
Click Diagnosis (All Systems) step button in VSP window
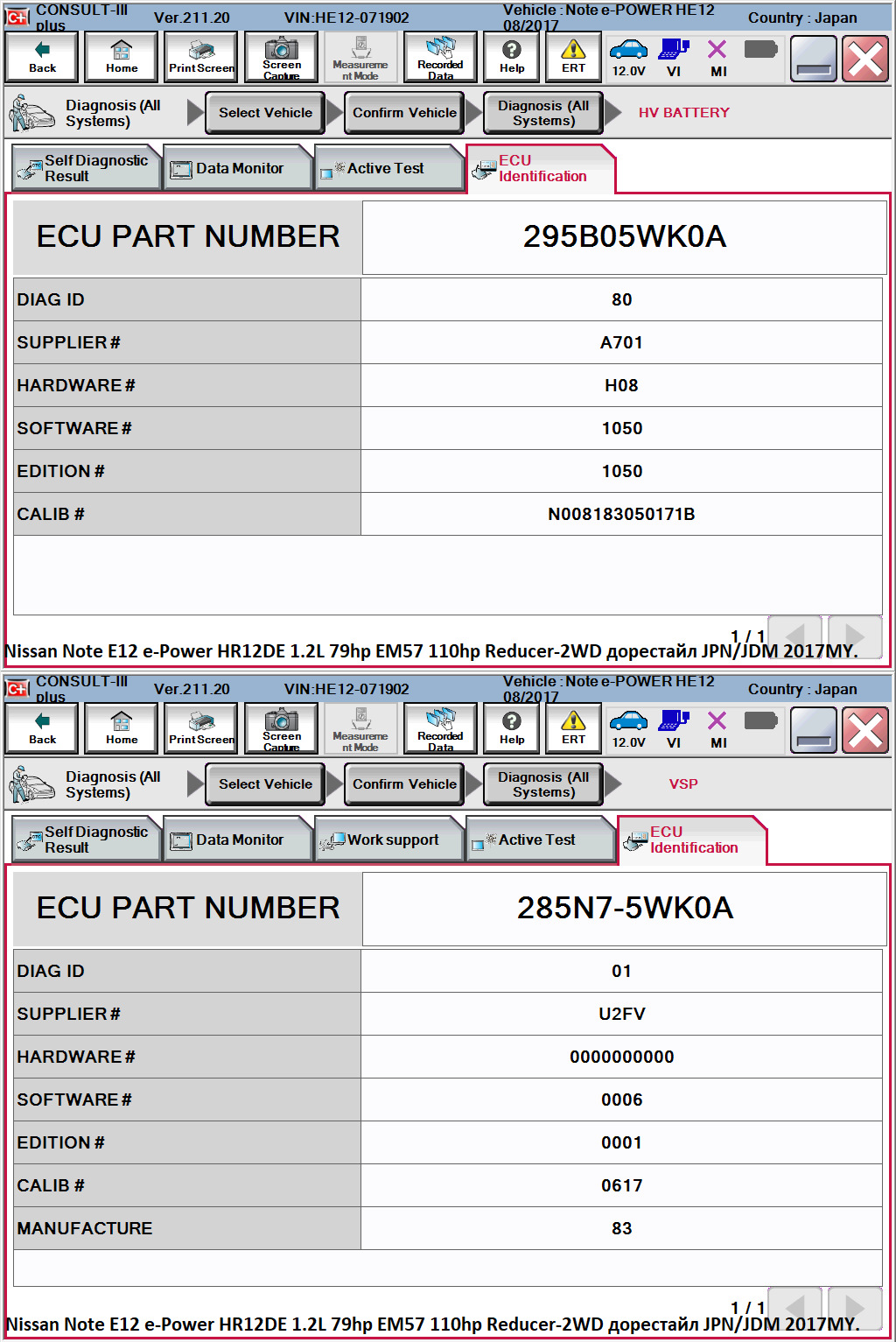[543, 784]
